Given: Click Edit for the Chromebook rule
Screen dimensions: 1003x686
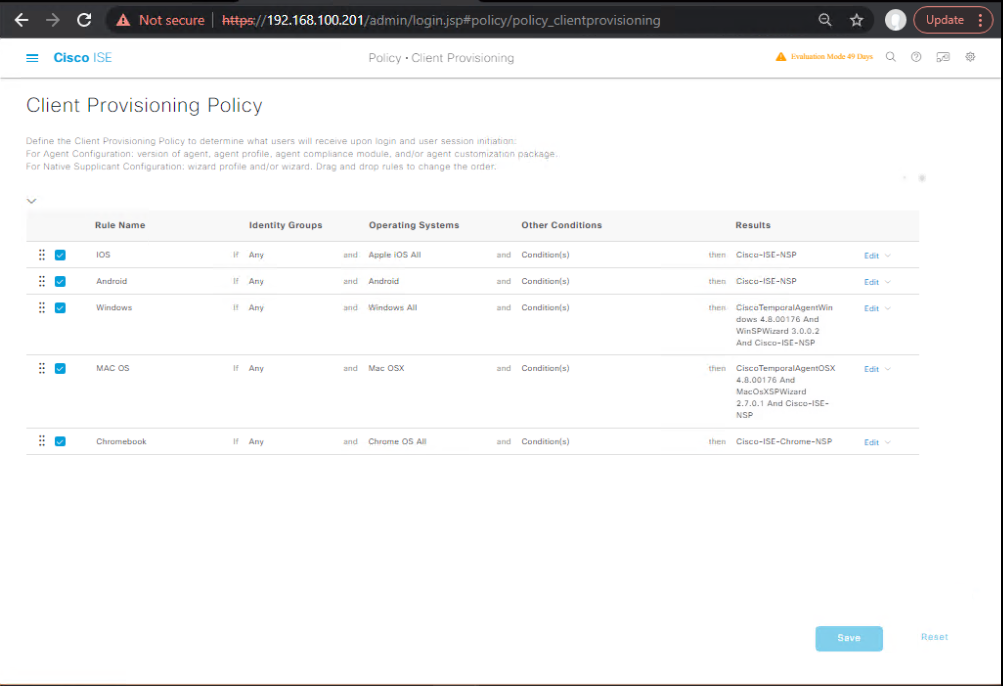Looking at the screenshot, I should point(871,442).
